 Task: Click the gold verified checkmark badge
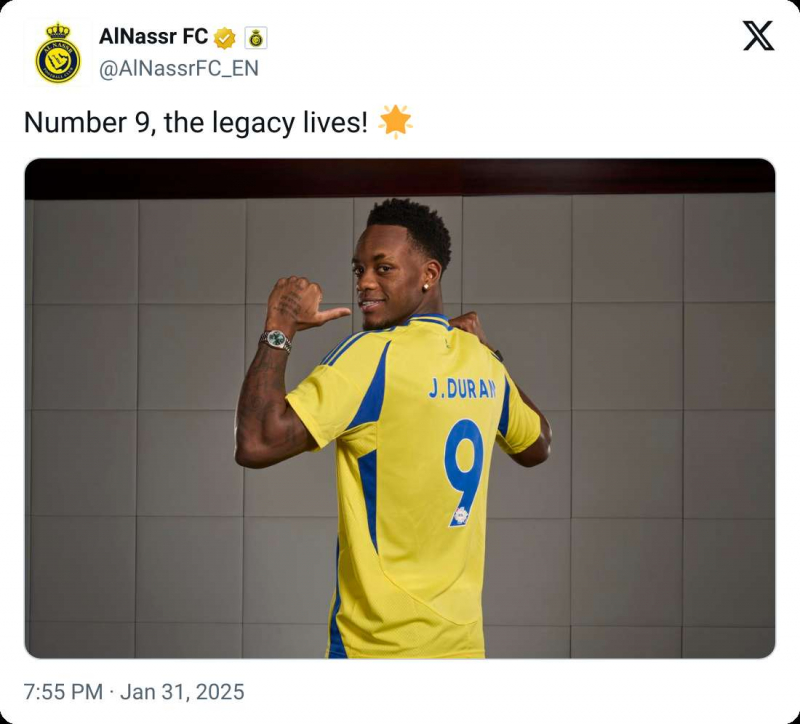click(x=224, y=38)
